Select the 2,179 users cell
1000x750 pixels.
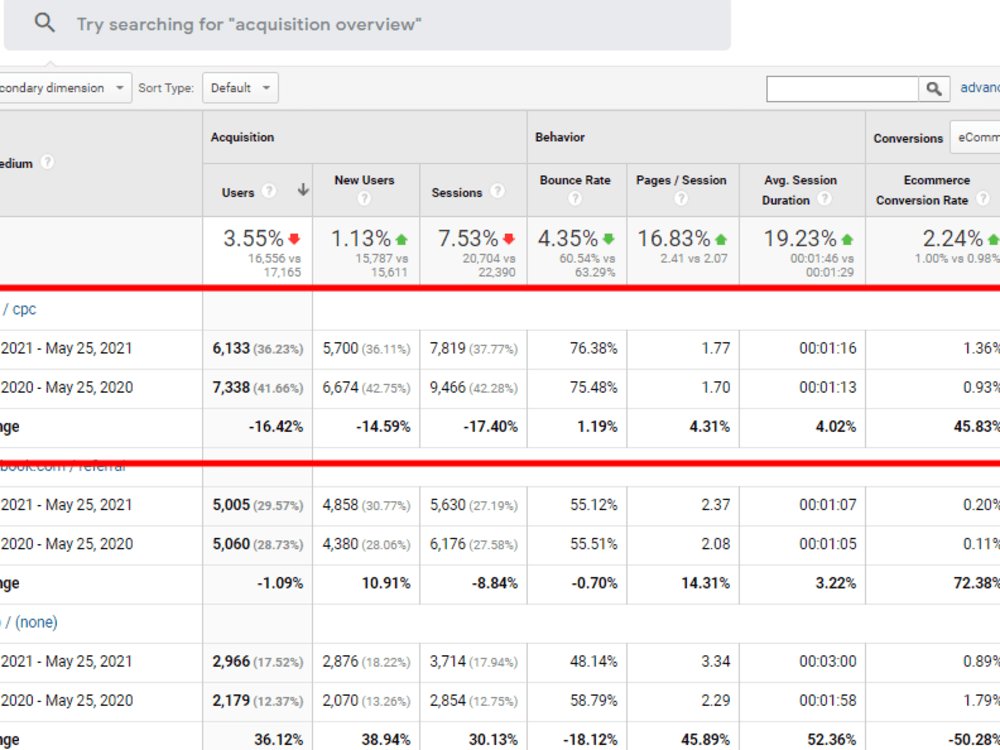coord(258,701)
